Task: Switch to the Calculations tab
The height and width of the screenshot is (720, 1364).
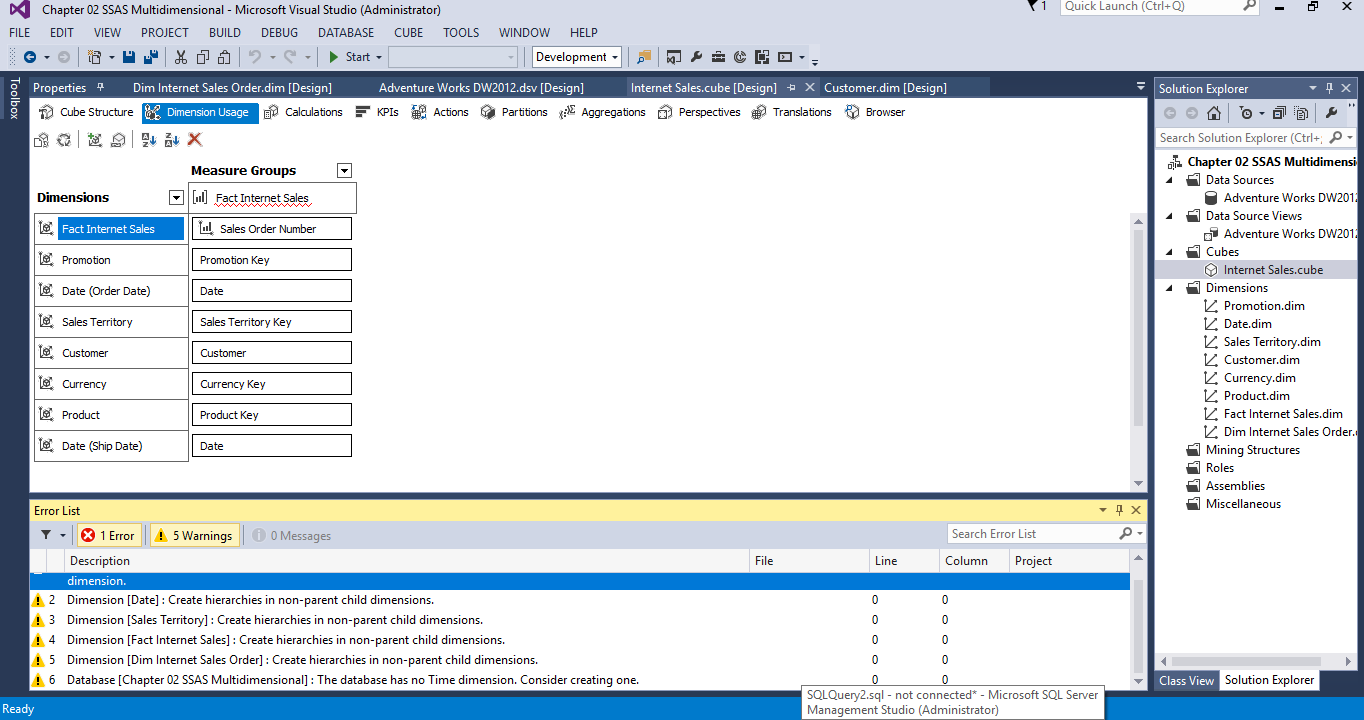Action: pos(304,112)
